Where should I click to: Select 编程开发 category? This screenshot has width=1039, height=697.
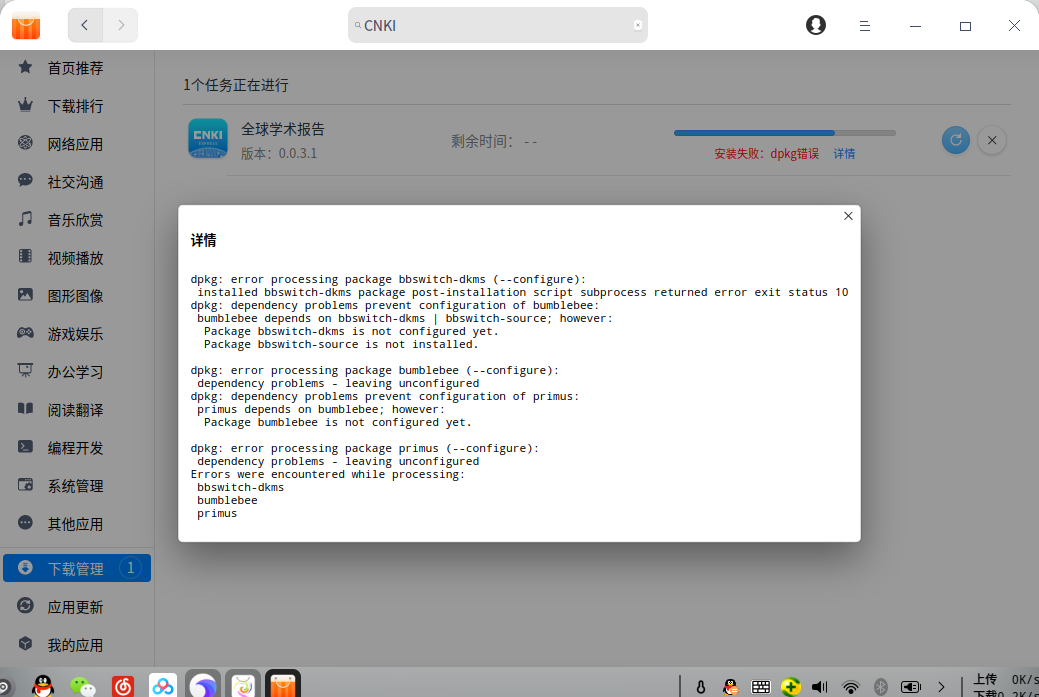pos(77,448)
